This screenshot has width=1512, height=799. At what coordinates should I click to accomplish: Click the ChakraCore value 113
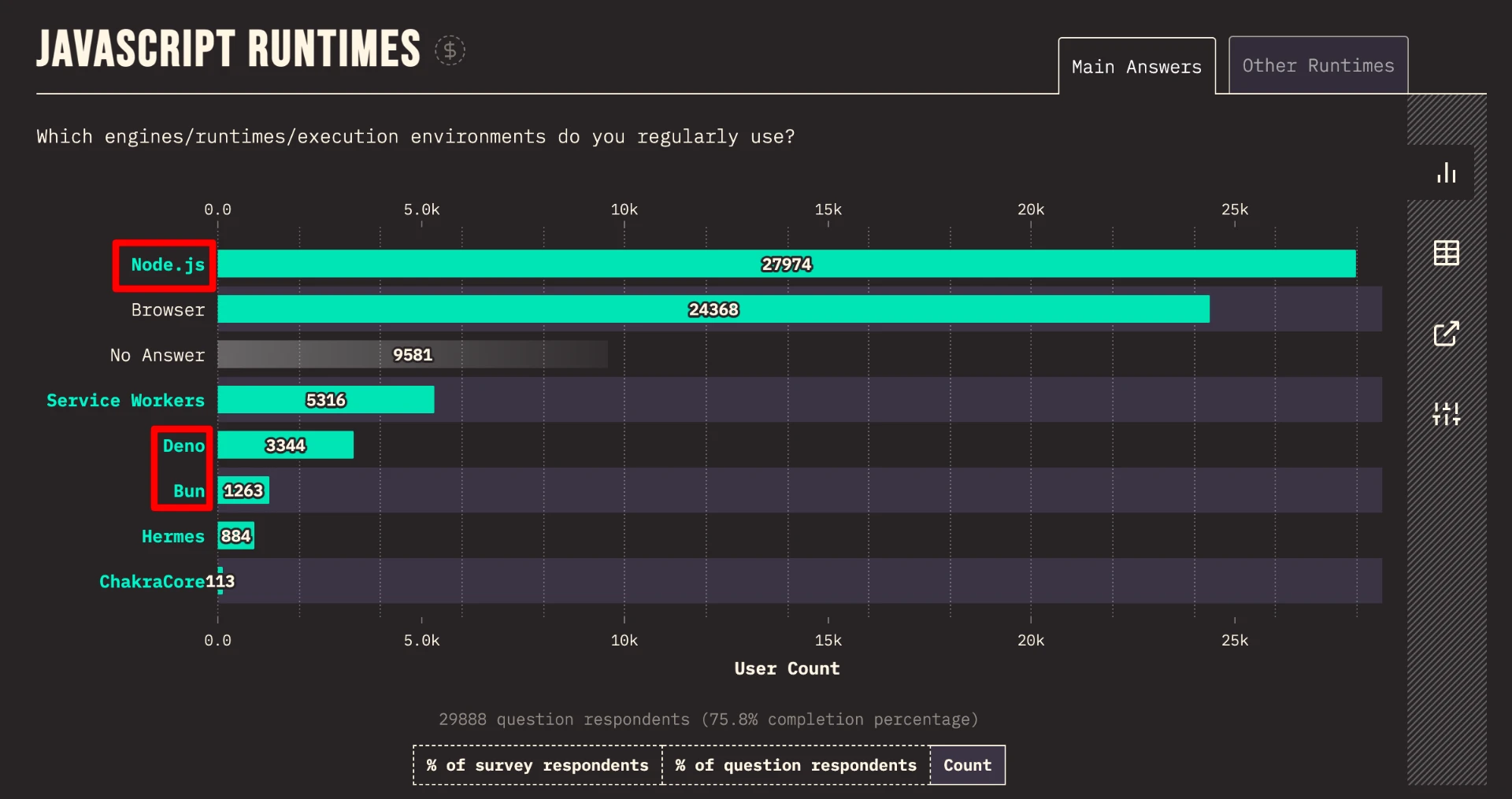pos(220,581)
